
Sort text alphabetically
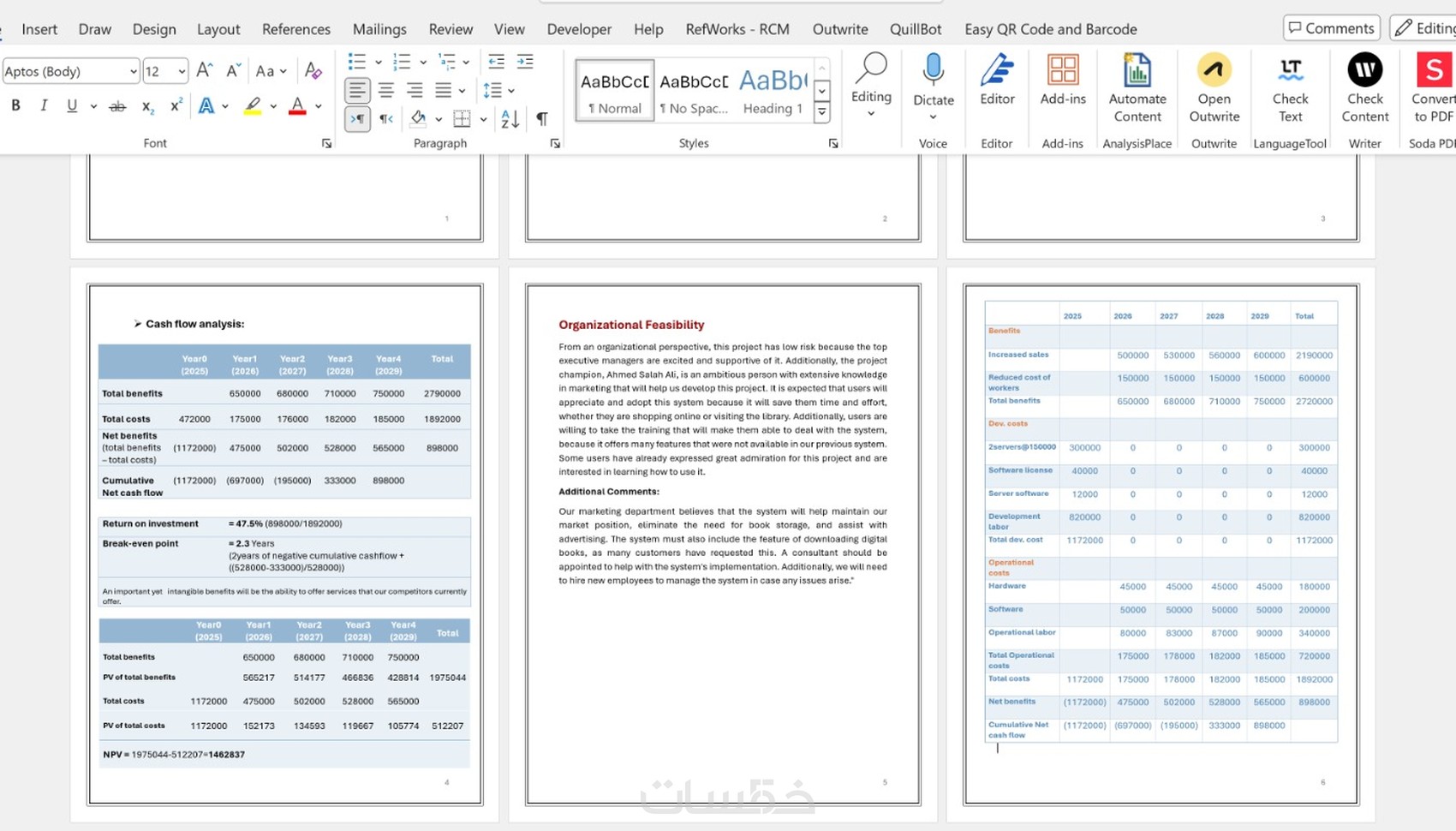pyautogui.click(x=510, y=119)
